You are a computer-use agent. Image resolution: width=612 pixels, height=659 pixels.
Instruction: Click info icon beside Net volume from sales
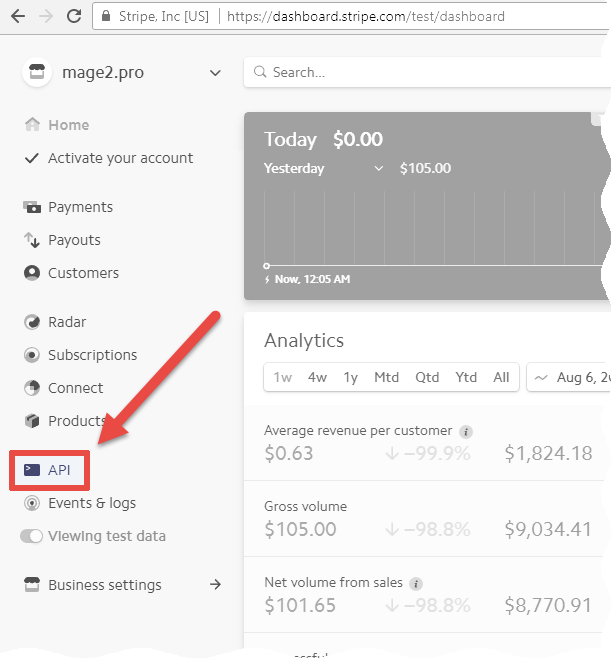point(416,583)
